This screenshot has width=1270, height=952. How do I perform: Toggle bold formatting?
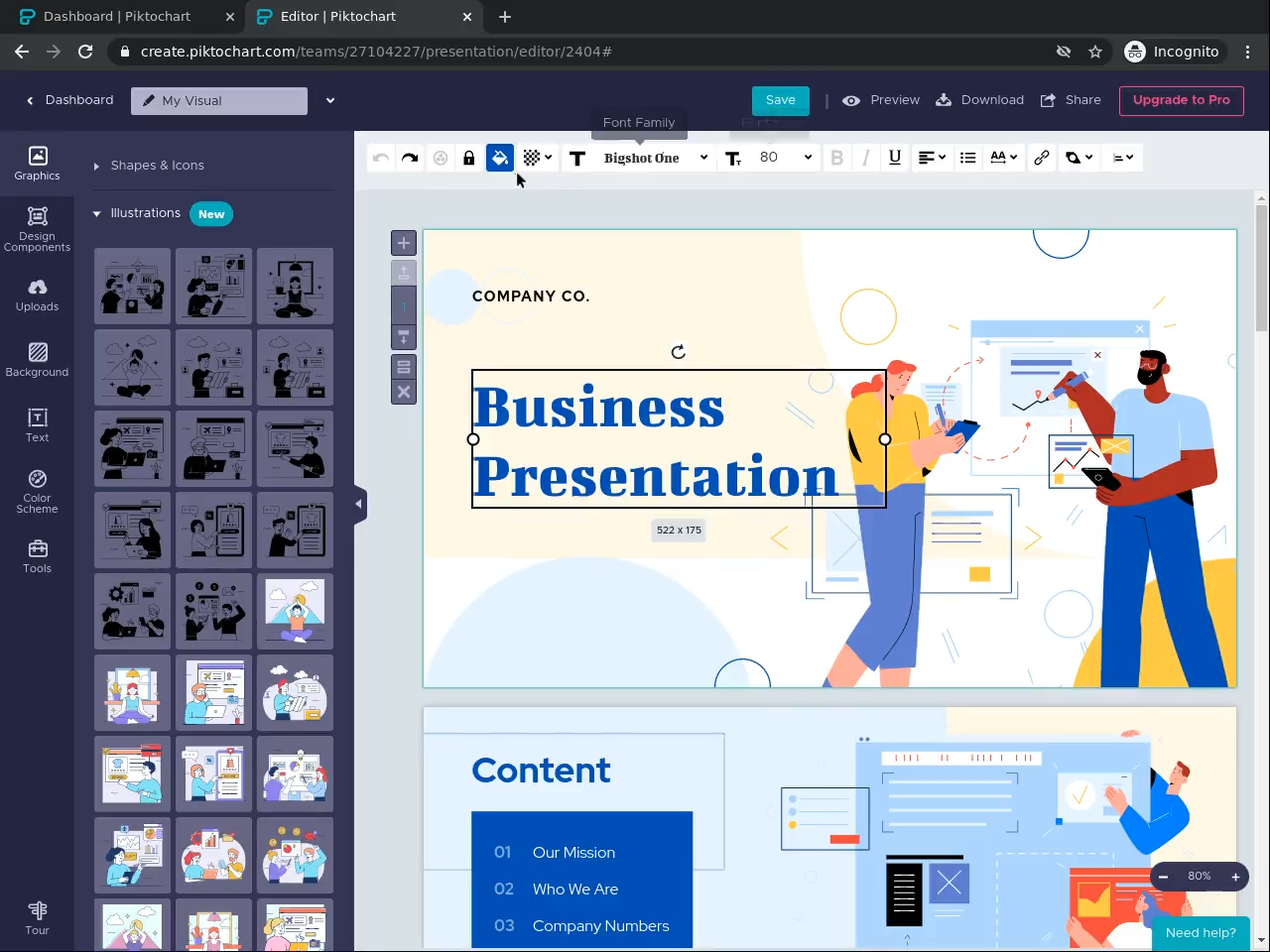(836, 158)
